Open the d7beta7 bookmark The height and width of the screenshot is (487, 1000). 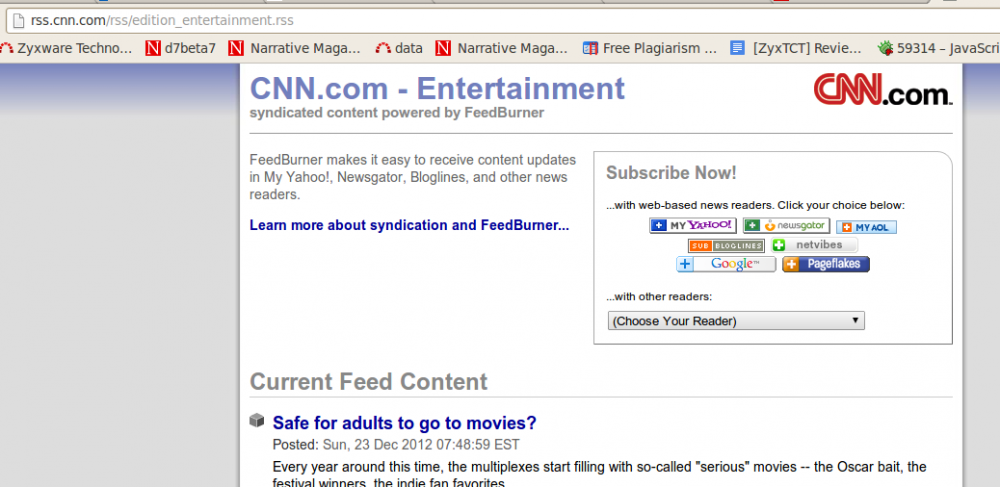180,48
